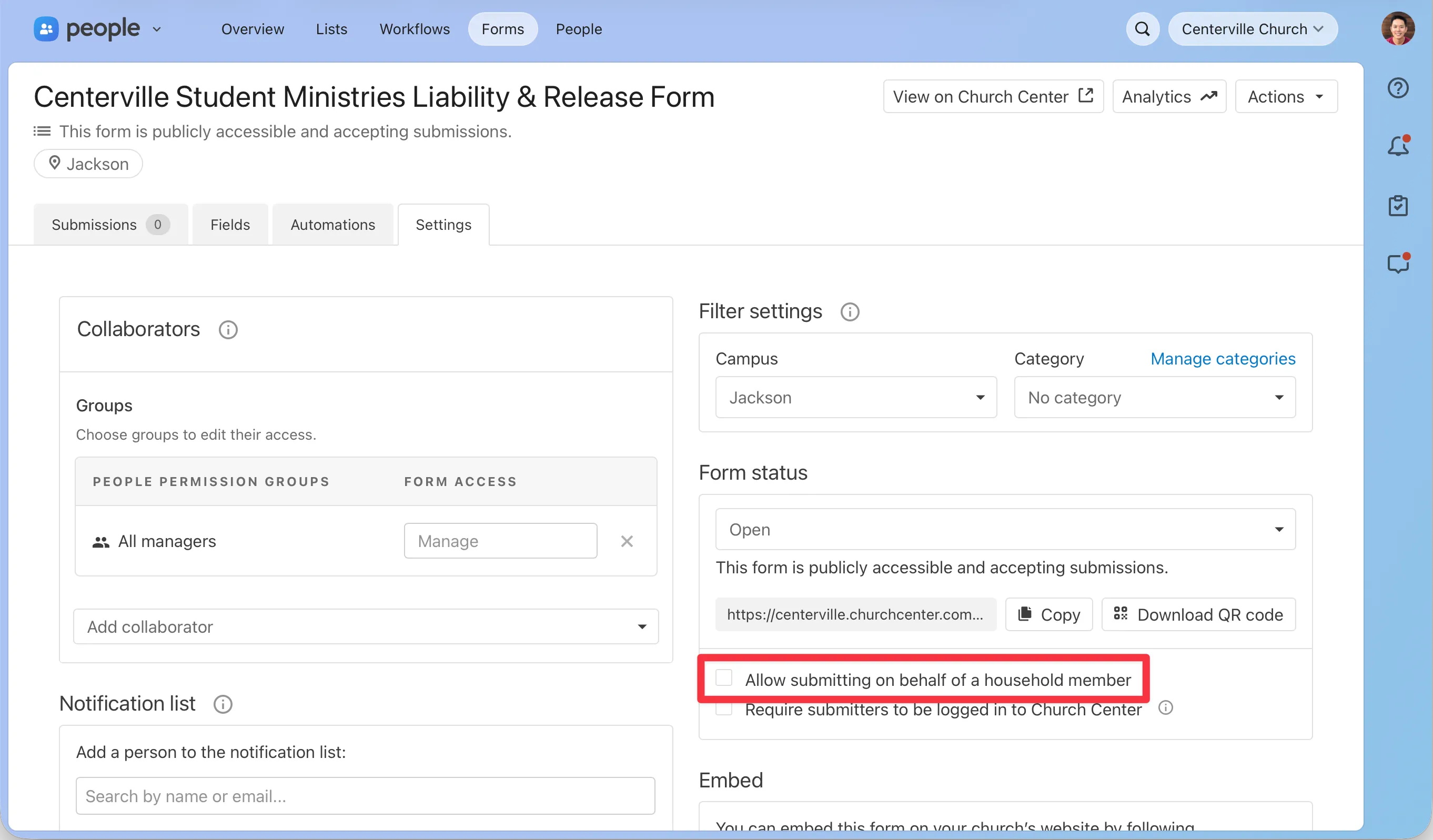Click the user profile avatar
This screenshot has height=840, width=1433.
coord(1398,28)
